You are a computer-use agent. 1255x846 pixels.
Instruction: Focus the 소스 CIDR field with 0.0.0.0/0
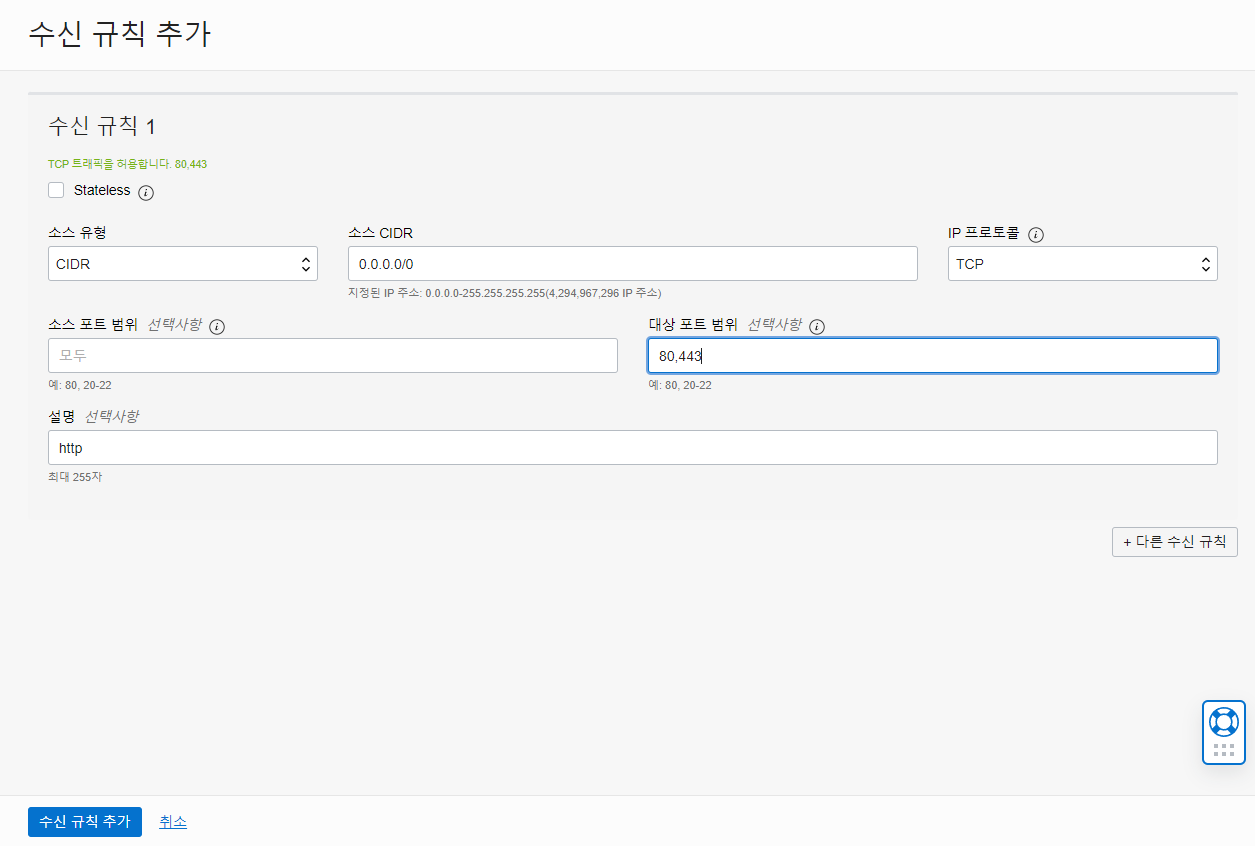pyautogui.click(x=633, y=264)
